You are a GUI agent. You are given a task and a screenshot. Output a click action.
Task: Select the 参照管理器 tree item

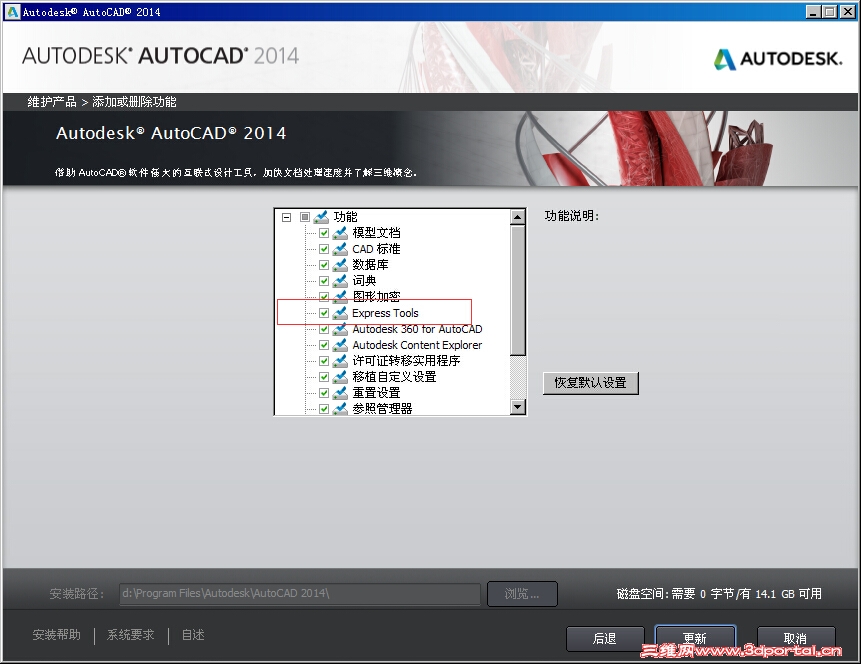click(382, 409)
